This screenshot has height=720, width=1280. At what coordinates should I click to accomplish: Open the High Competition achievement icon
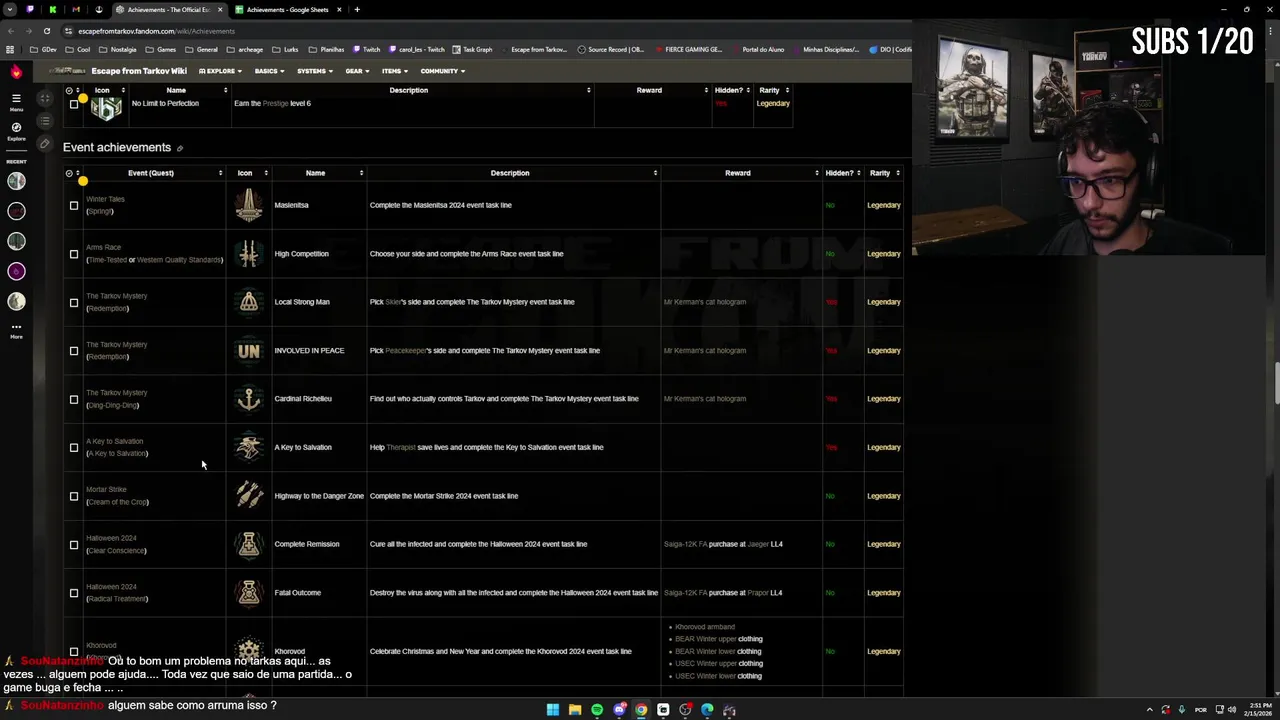click(249, 254)
